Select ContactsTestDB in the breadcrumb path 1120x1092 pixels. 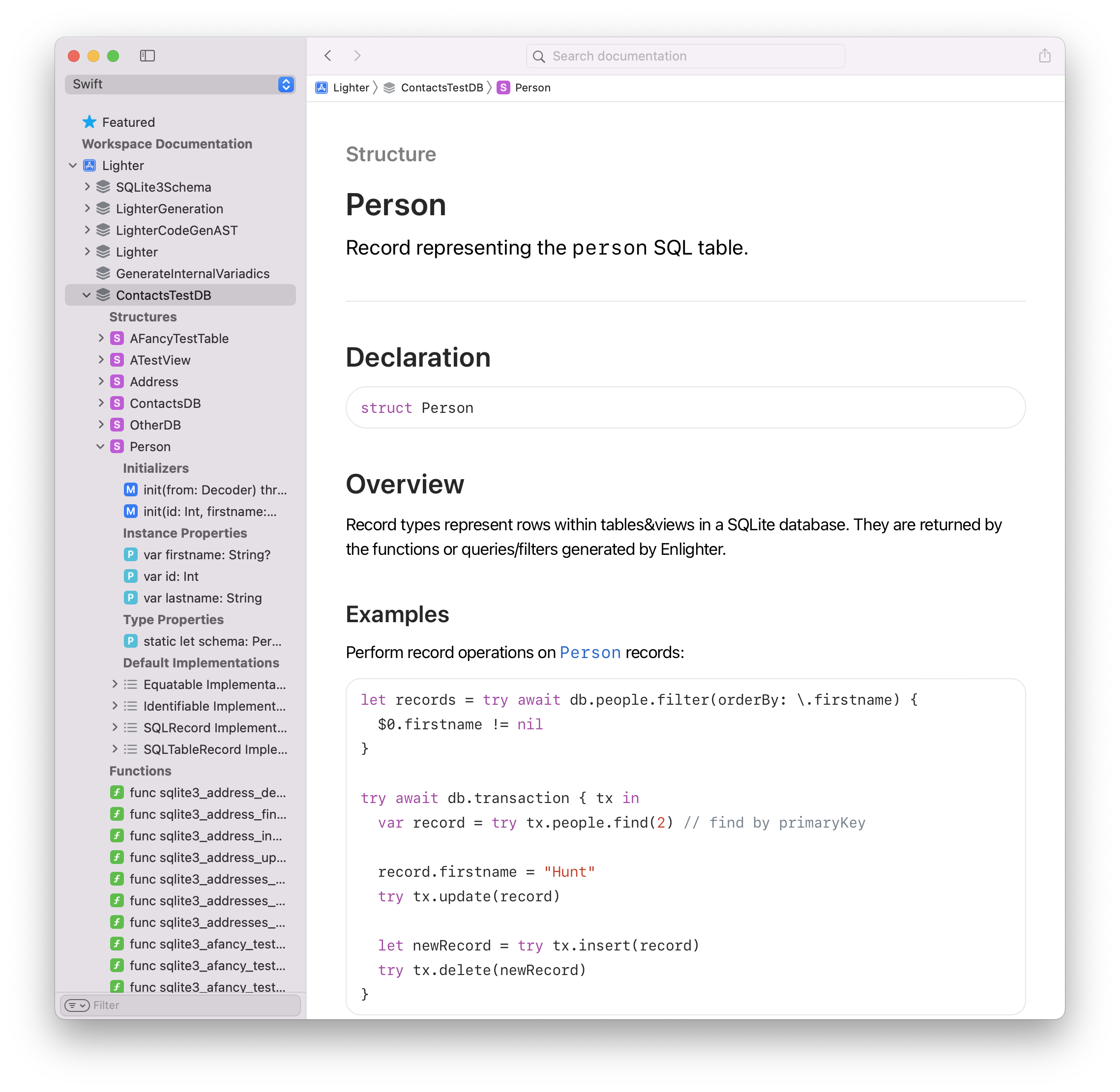pos(441,88)
